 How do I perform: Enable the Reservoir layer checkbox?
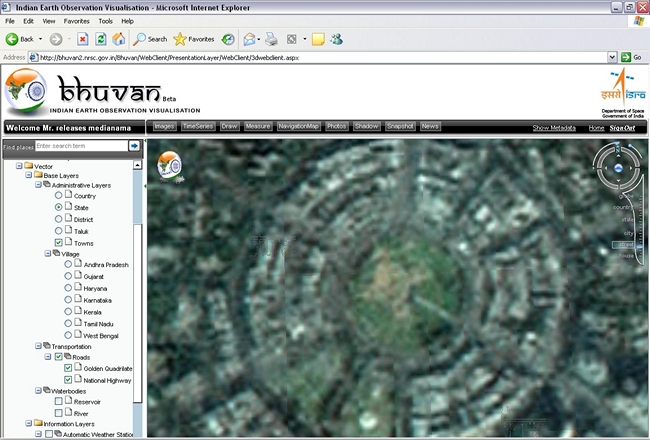pyautogui.click(x=59, y=401)
